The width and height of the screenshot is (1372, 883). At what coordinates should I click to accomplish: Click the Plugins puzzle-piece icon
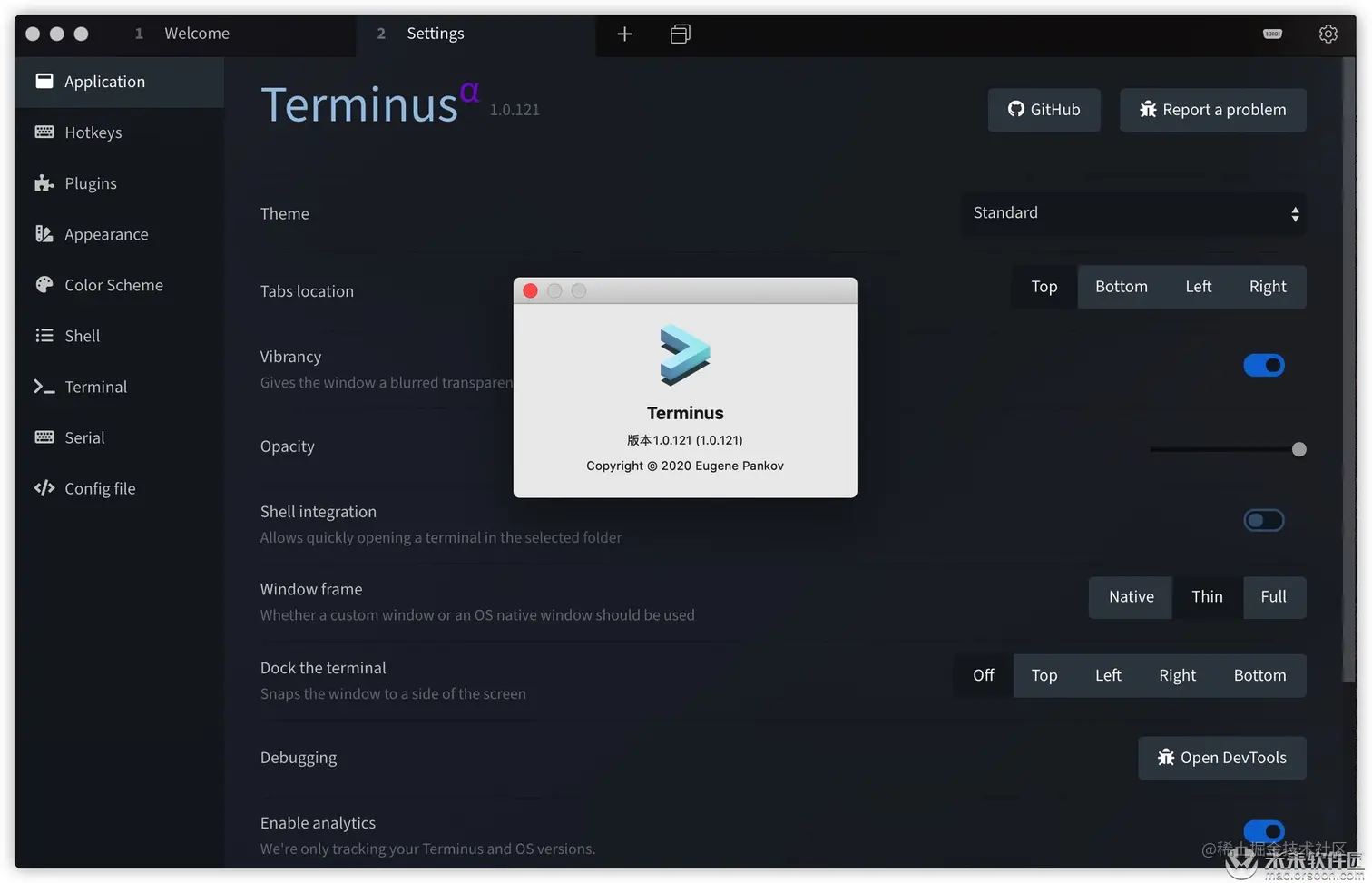coord(44,183)
